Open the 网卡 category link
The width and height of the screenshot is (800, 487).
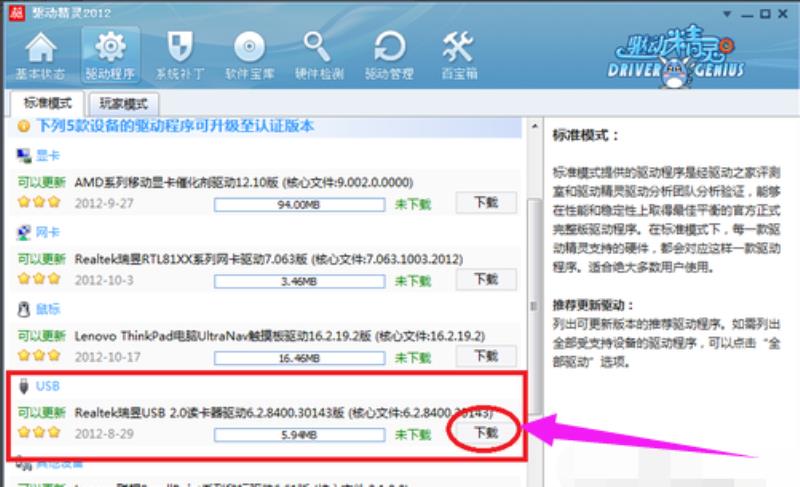[48, 233]
